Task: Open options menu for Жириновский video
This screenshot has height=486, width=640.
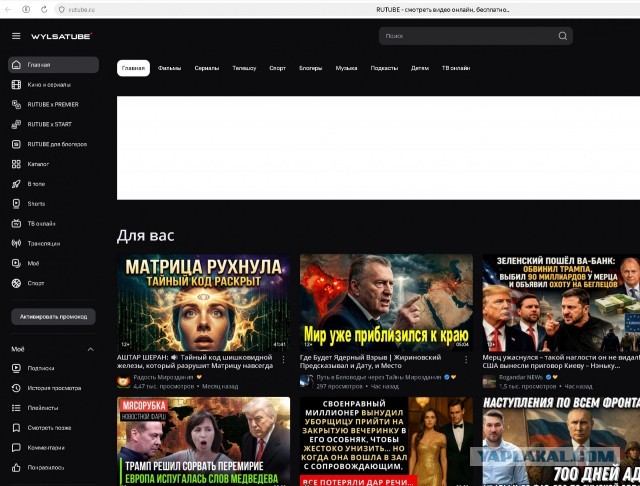Action: 466,360
